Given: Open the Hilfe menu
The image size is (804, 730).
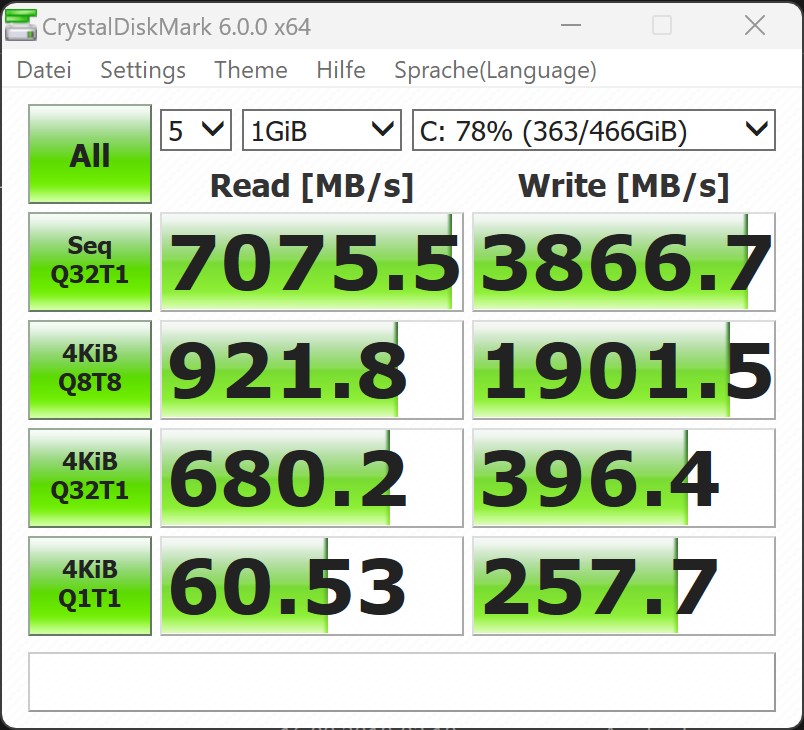Looking at the screenshot, I should 341,70.
